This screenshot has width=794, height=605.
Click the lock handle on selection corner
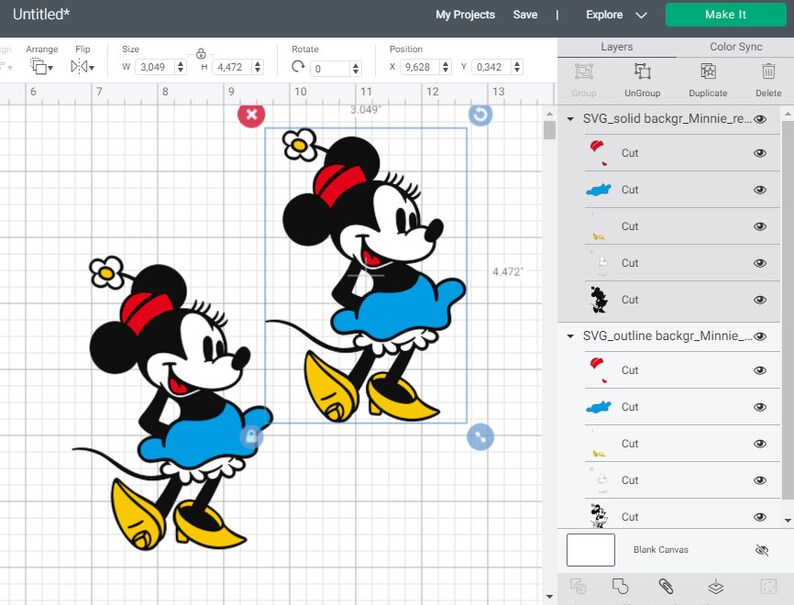click(251, 436)
